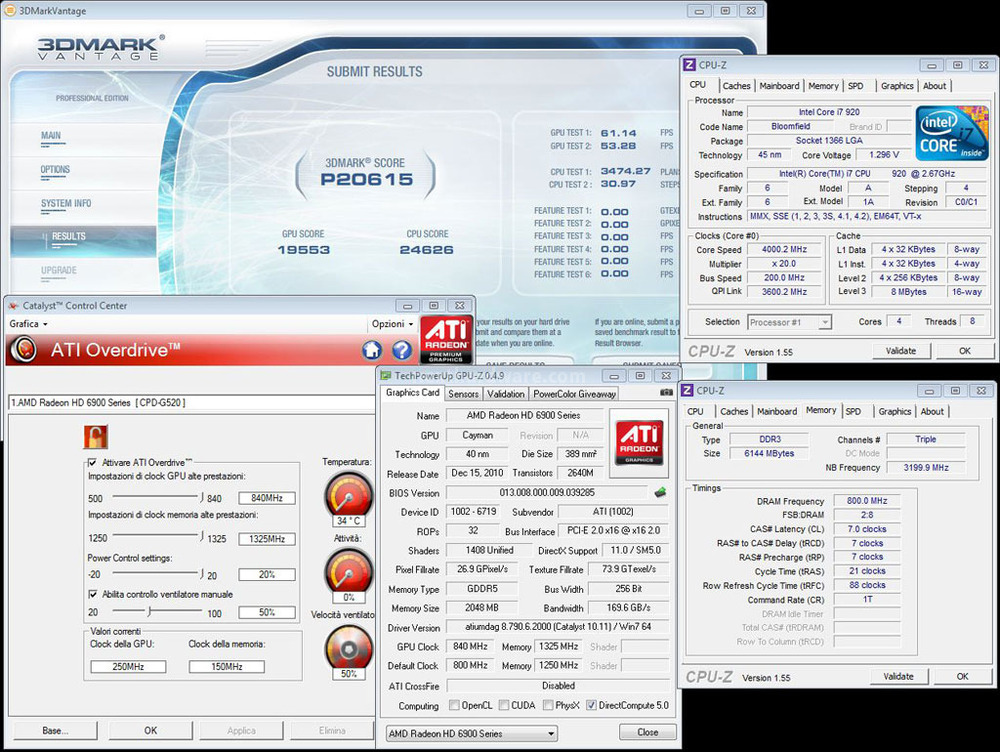
Task: Click the AMD Radeon HD 6900 Series display field
Action: (x=191, y=403)
